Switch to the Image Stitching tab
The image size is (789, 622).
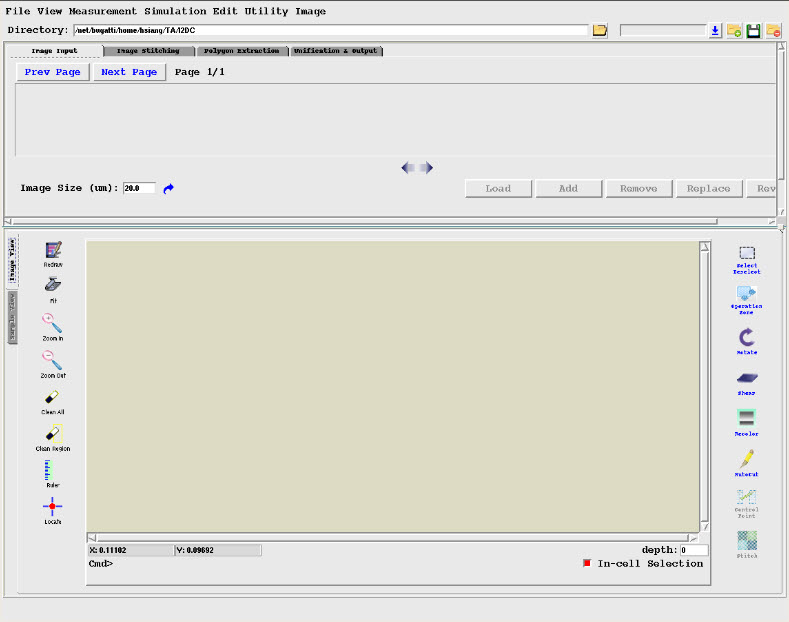pyautogui.click(x=147, y=50)
